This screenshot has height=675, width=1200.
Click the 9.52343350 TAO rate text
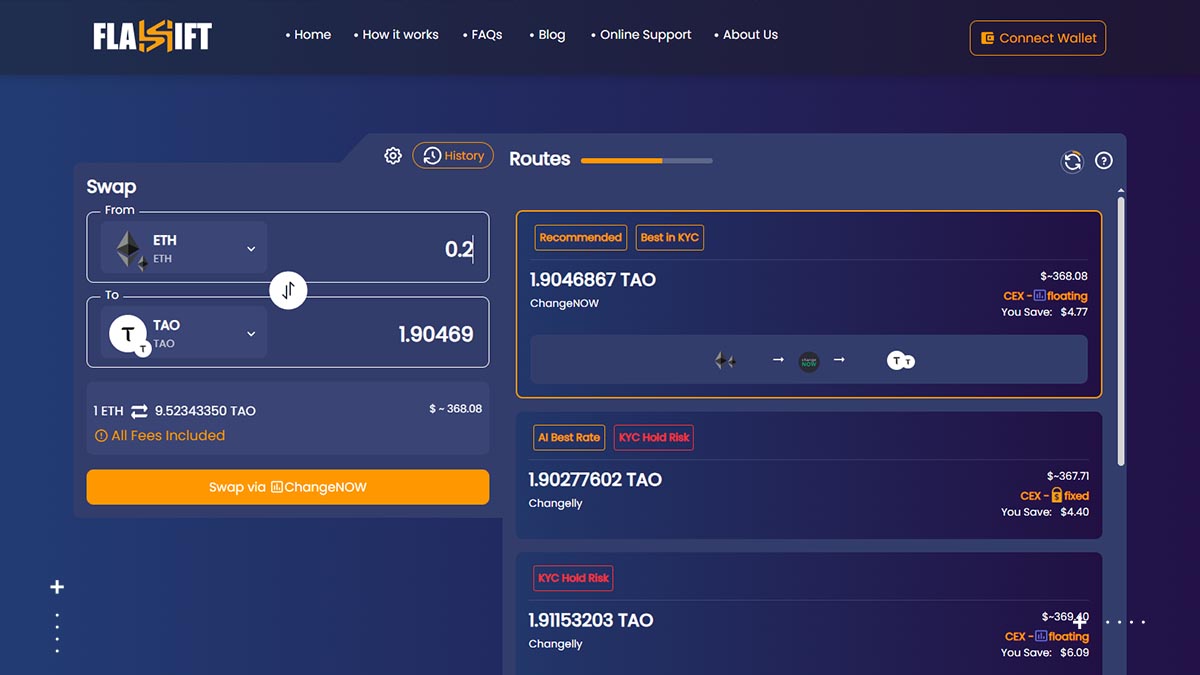(205, 411)
